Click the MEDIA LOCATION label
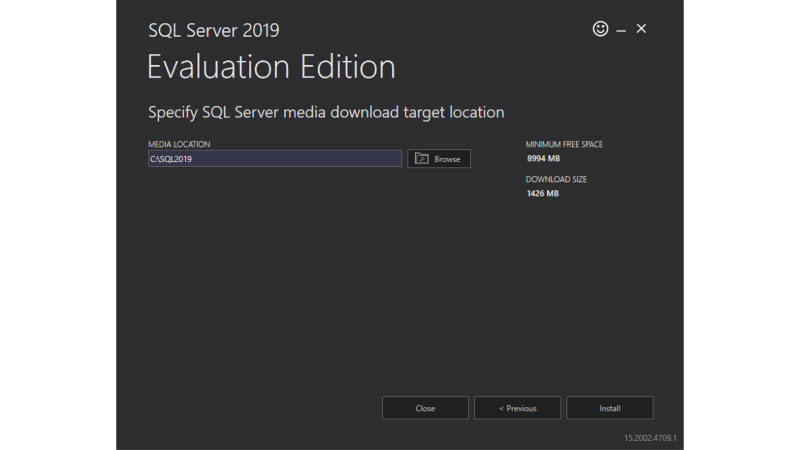Viewport: 800px width, 450px height. point(179,144)
